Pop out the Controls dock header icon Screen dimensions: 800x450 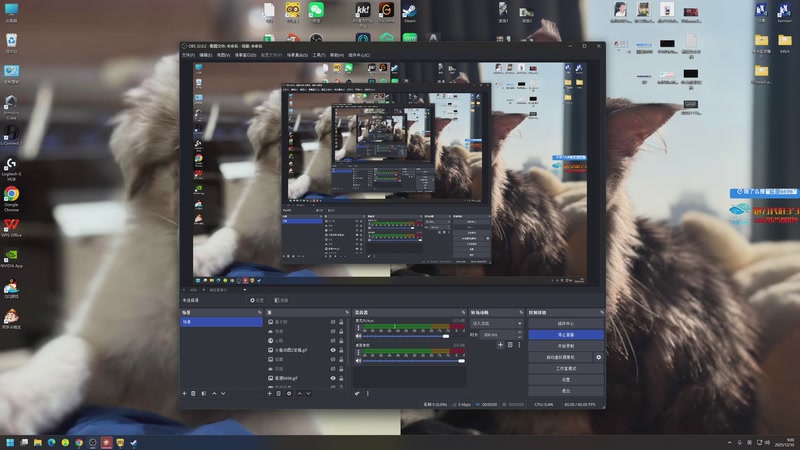602,312
